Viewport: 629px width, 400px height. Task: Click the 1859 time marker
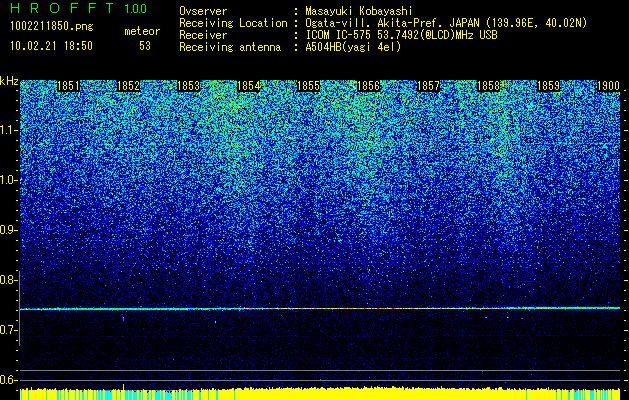coord(548,86)
